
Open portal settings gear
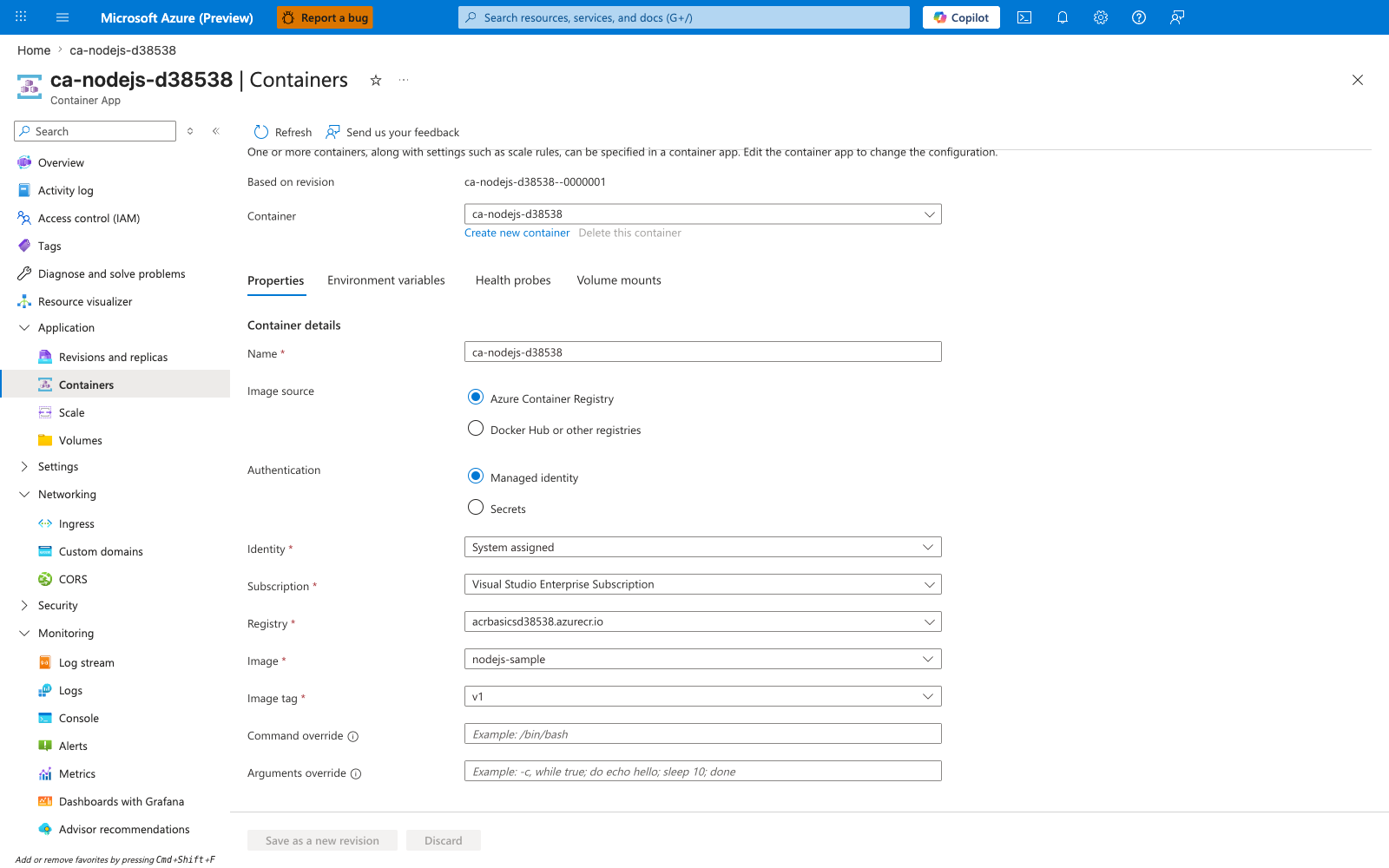tap(1101, 17)
